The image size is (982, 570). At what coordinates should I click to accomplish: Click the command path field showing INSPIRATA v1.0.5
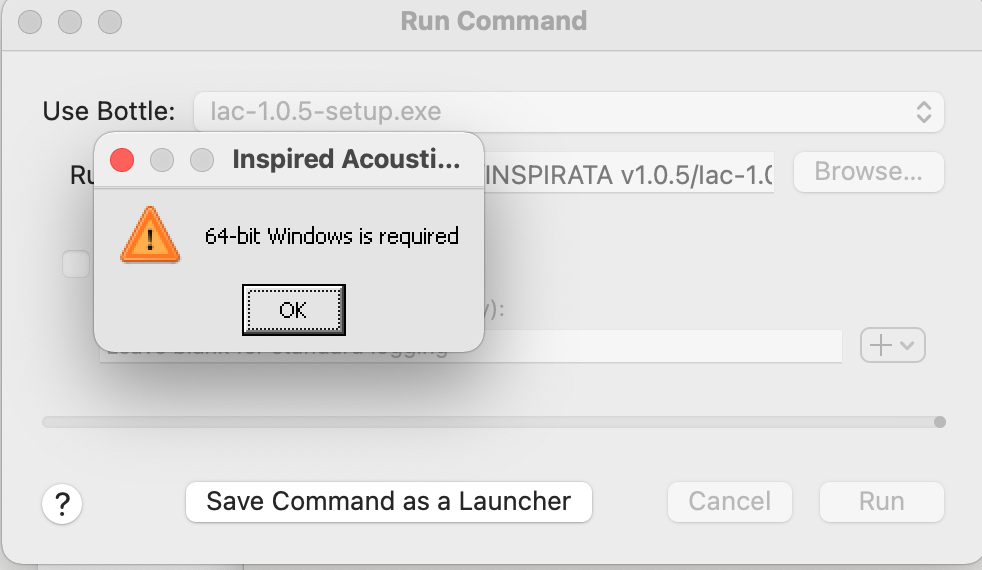click(629, 173)
